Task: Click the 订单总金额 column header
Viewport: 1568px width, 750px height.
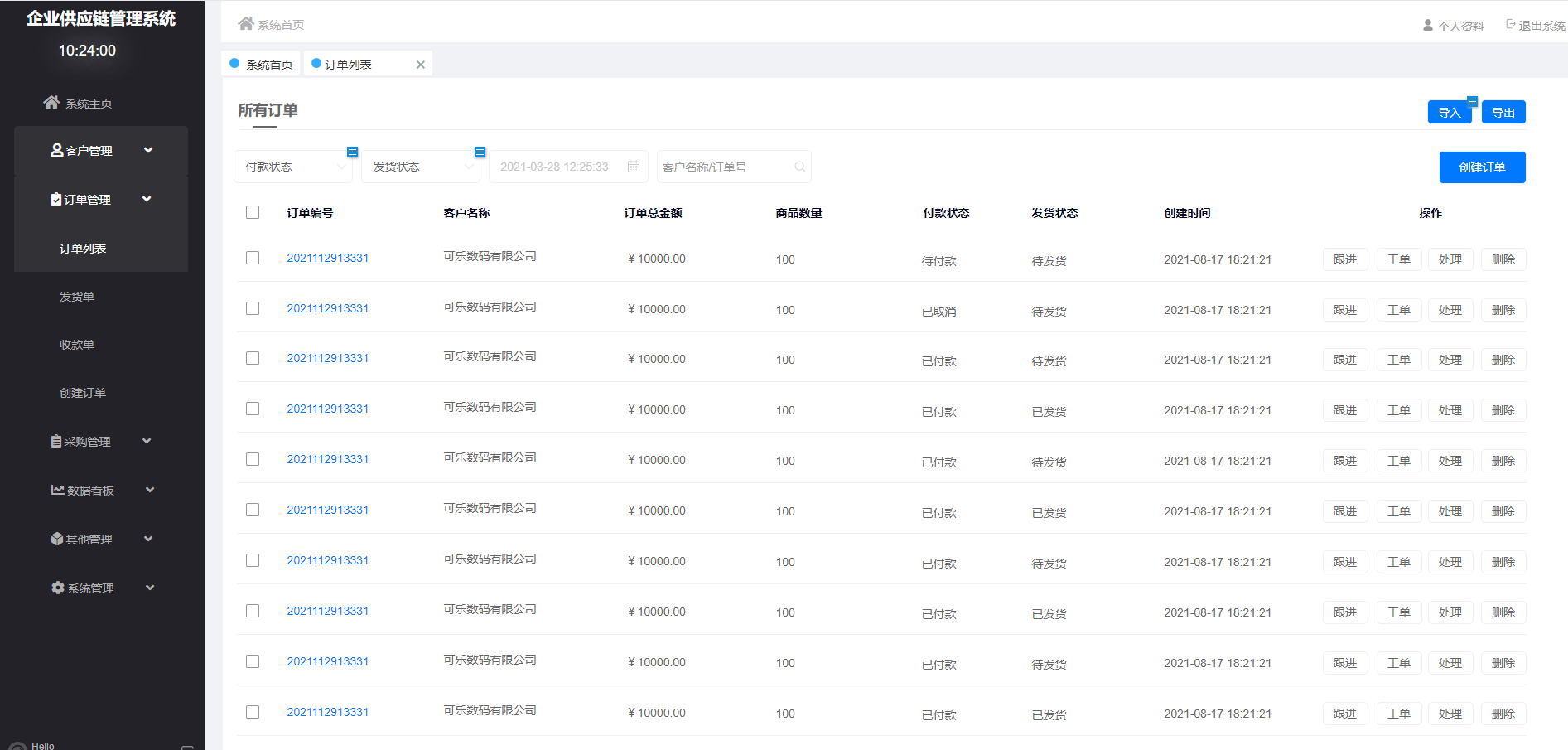Action: tap(653, 213)
